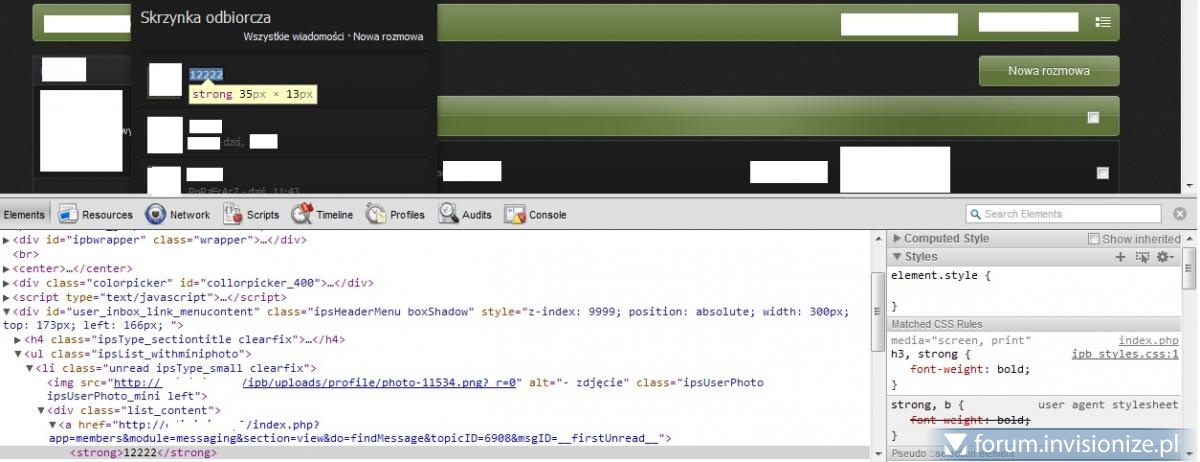Screen dimensions: 1200x462
Task: Expand the ipbwrapper div node
Action: [x=8, y=241]
